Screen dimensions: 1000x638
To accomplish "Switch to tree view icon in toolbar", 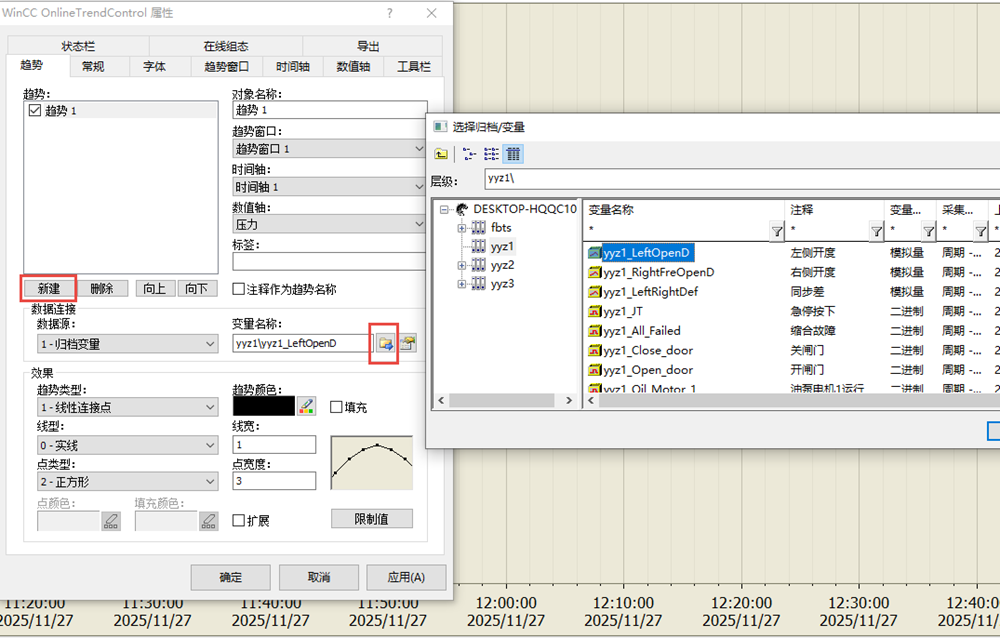I will click(470, 154).
